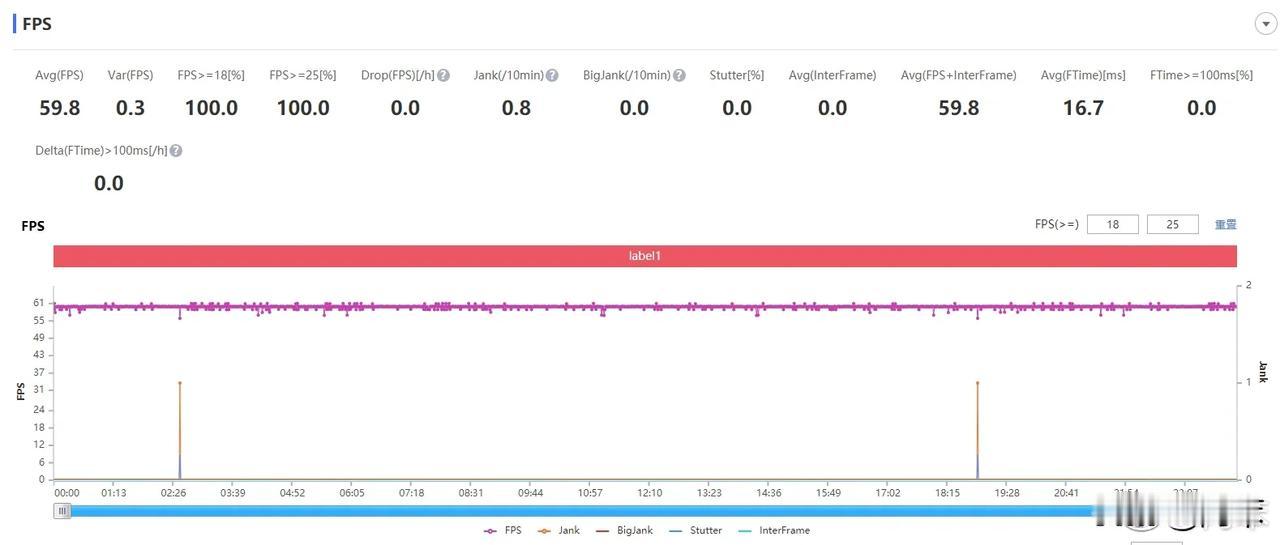Click the blue reset link beside thresholds

(1226, 224)
